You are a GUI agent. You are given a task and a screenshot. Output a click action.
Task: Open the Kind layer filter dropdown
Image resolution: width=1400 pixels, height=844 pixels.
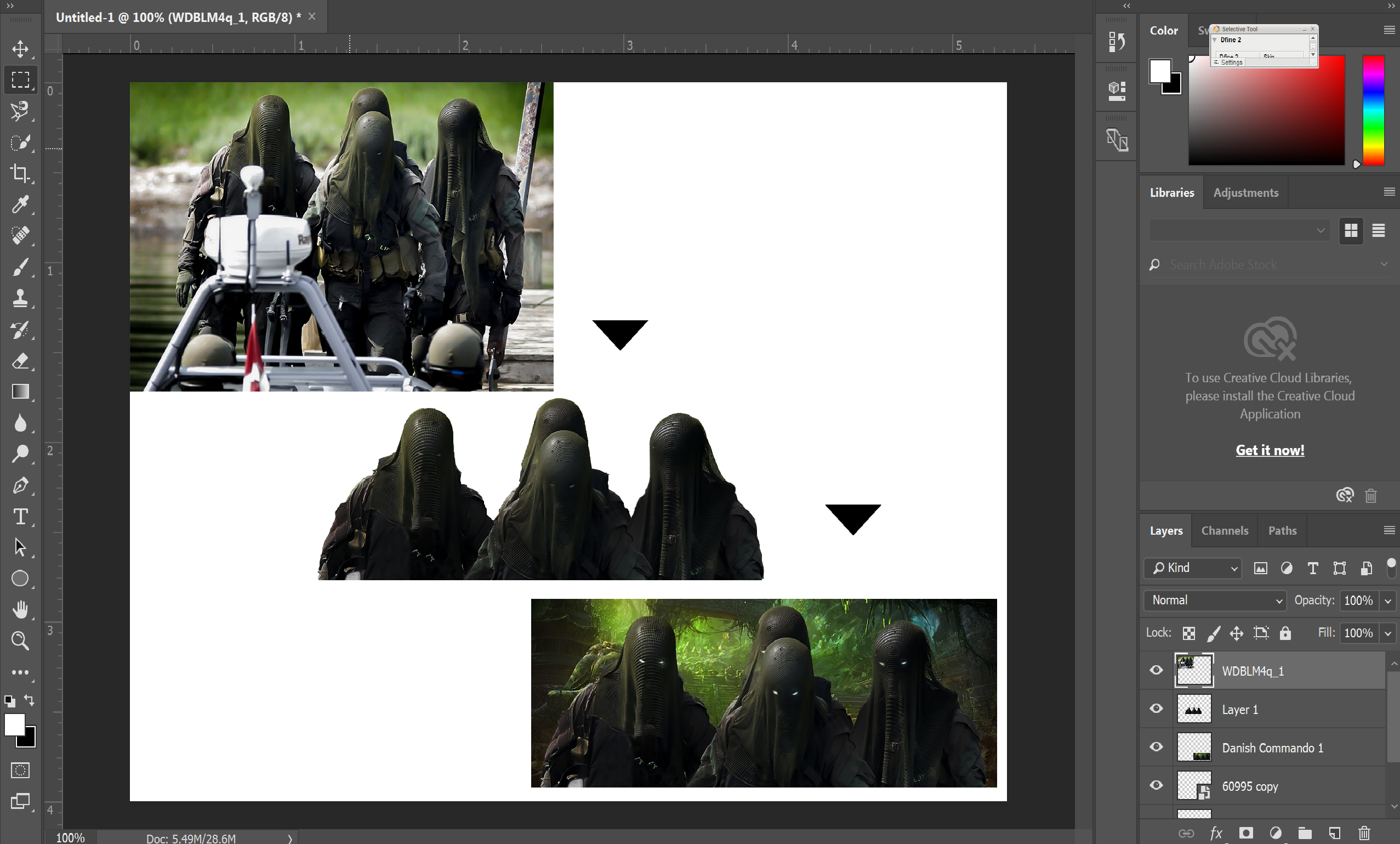[x=1192, y=568]
